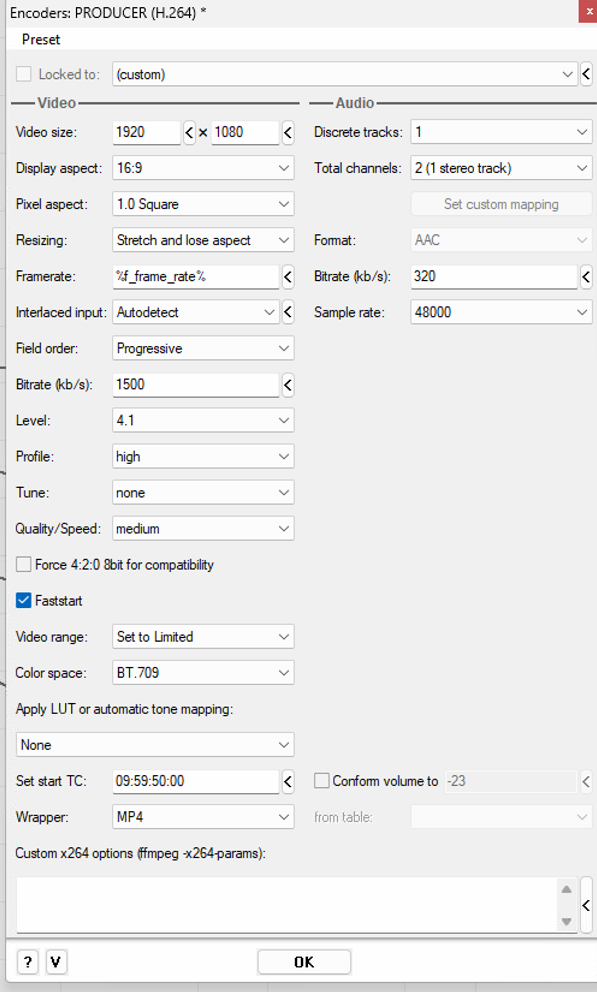Click the arrow button beside audio Bitrate 320
The height and width of the screenshot is (992, 597).
point(586,276)
